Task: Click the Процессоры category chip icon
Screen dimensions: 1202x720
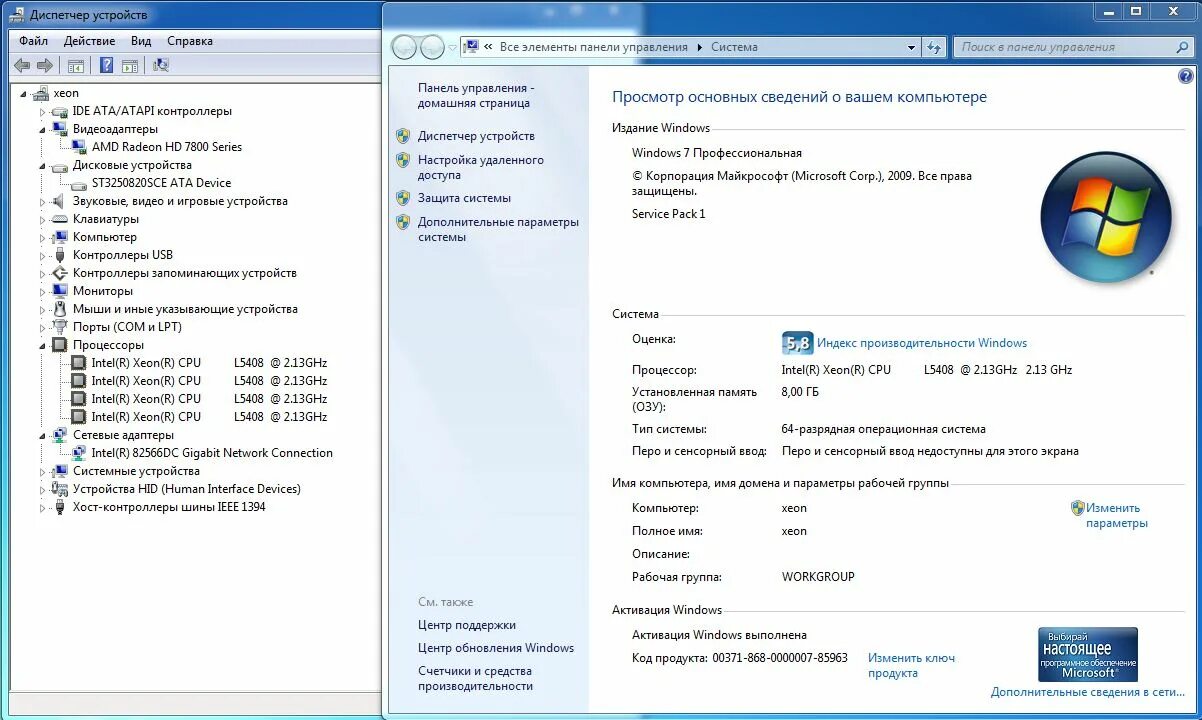Action: click(x=60, y=345)
